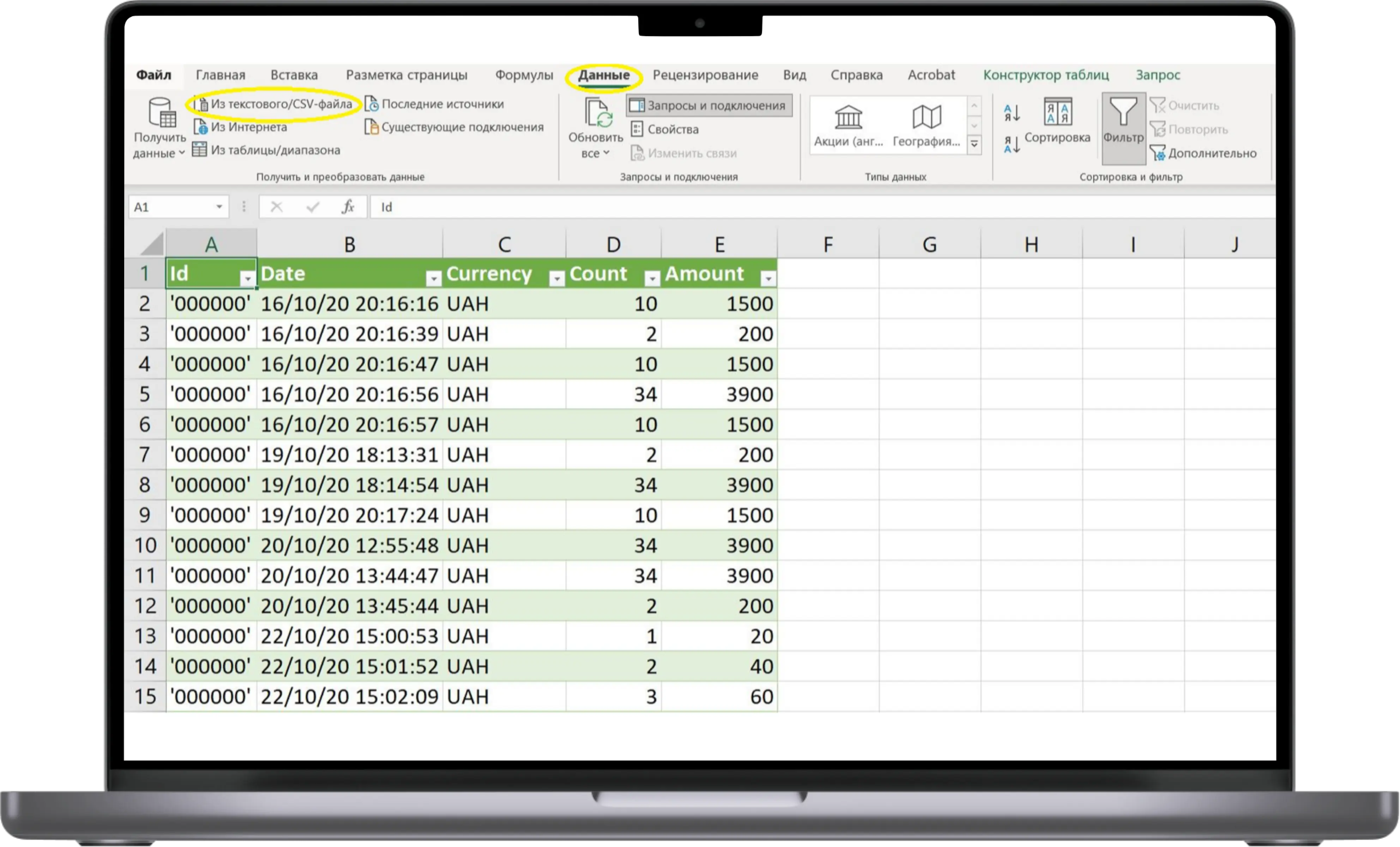Click From Text/CSV file (Из текстового/CSV-файла)
This screenshot has width=1400, height=847.
click(x=281, y=104)
